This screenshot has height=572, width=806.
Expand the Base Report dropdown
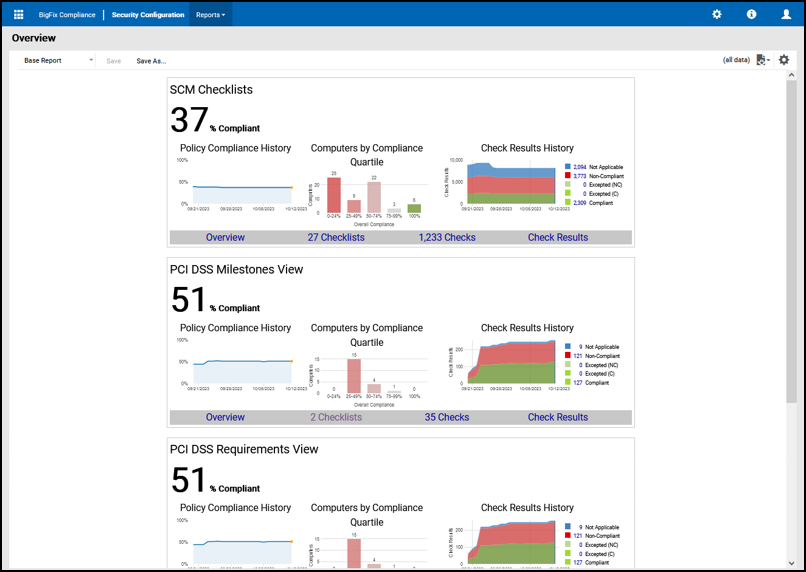58,61
